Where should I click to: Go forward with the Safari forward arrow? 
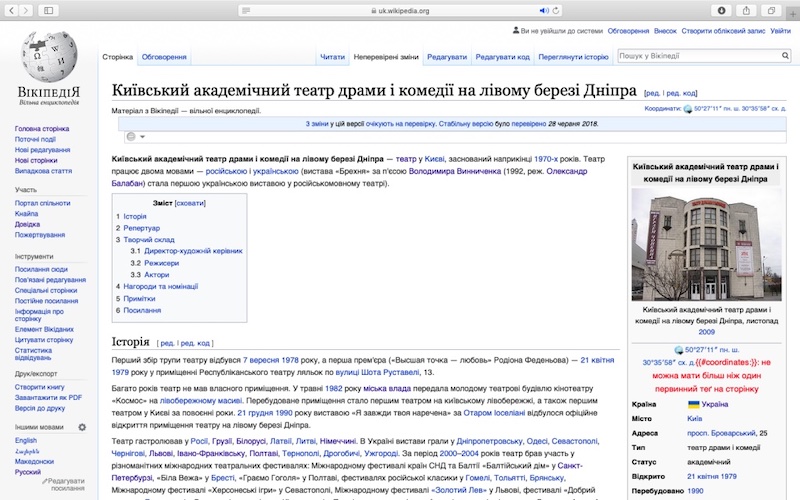[25, 10]
